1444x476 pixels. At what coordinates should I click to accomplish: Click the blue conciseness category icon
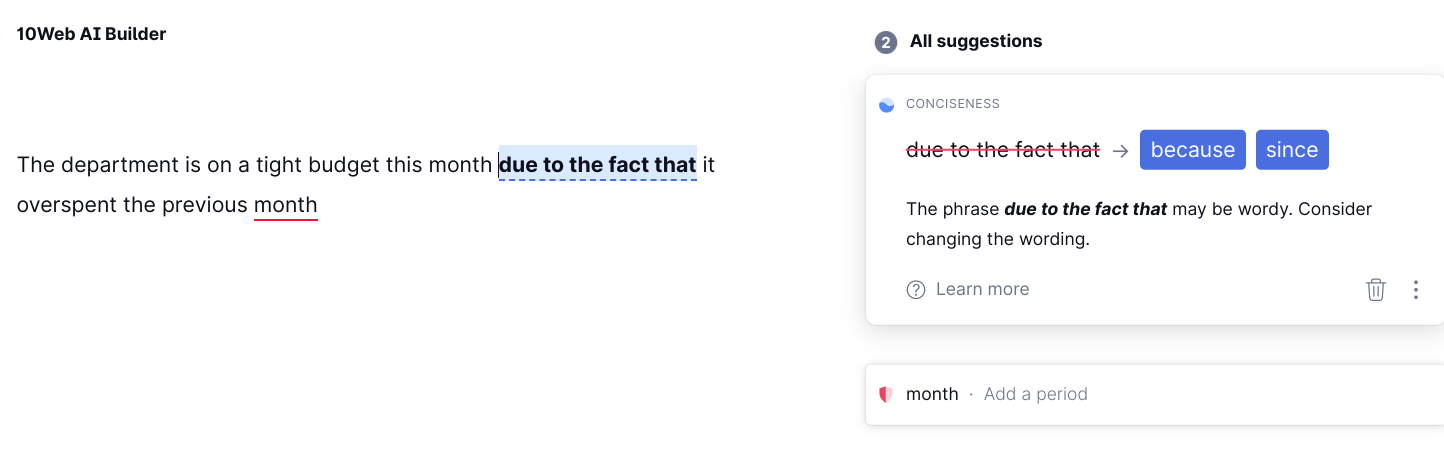[886, 104]
